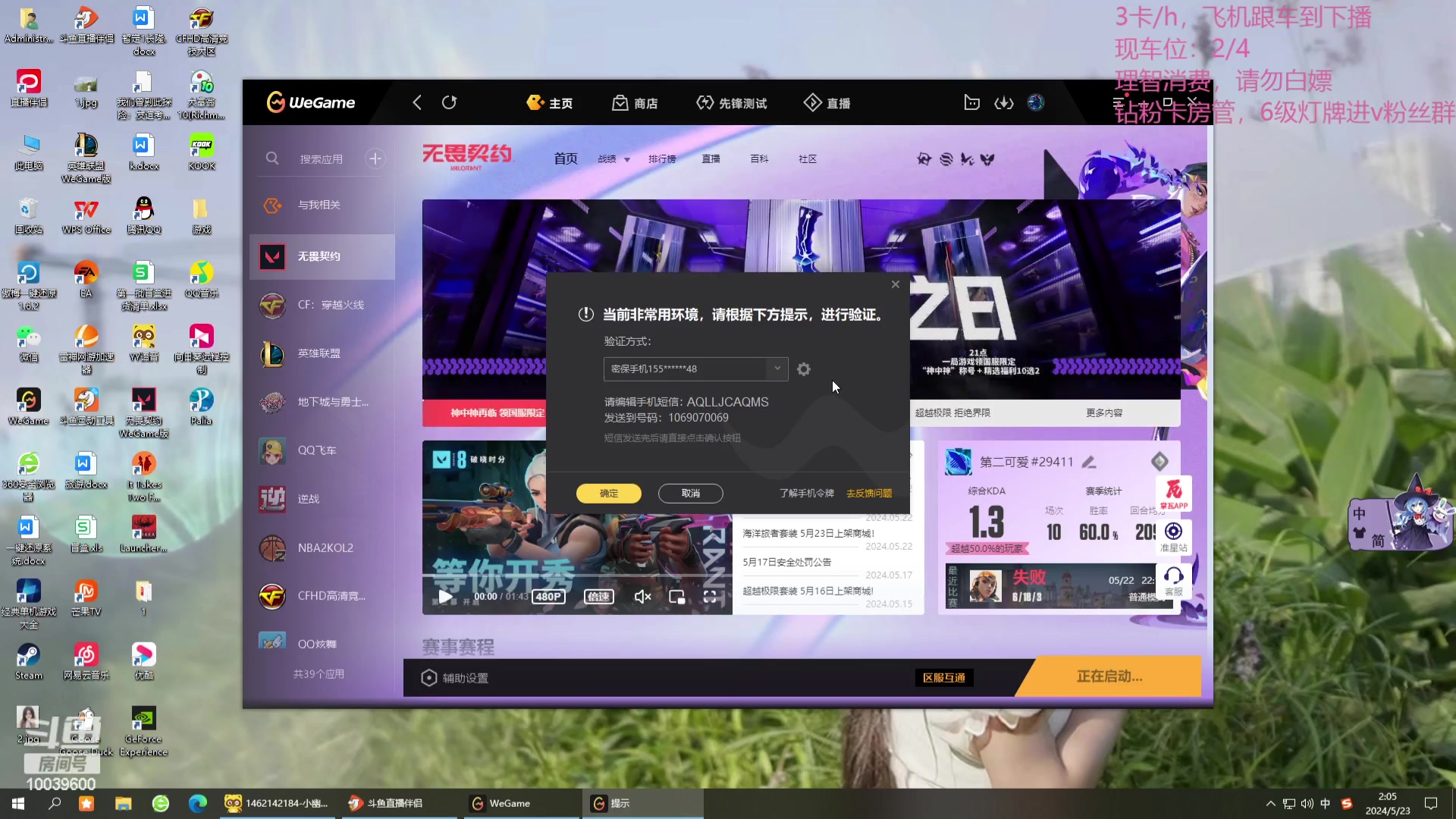1456x819 pixels.
Task: Open the 去反馈问题 link
Action: point(869,493)
